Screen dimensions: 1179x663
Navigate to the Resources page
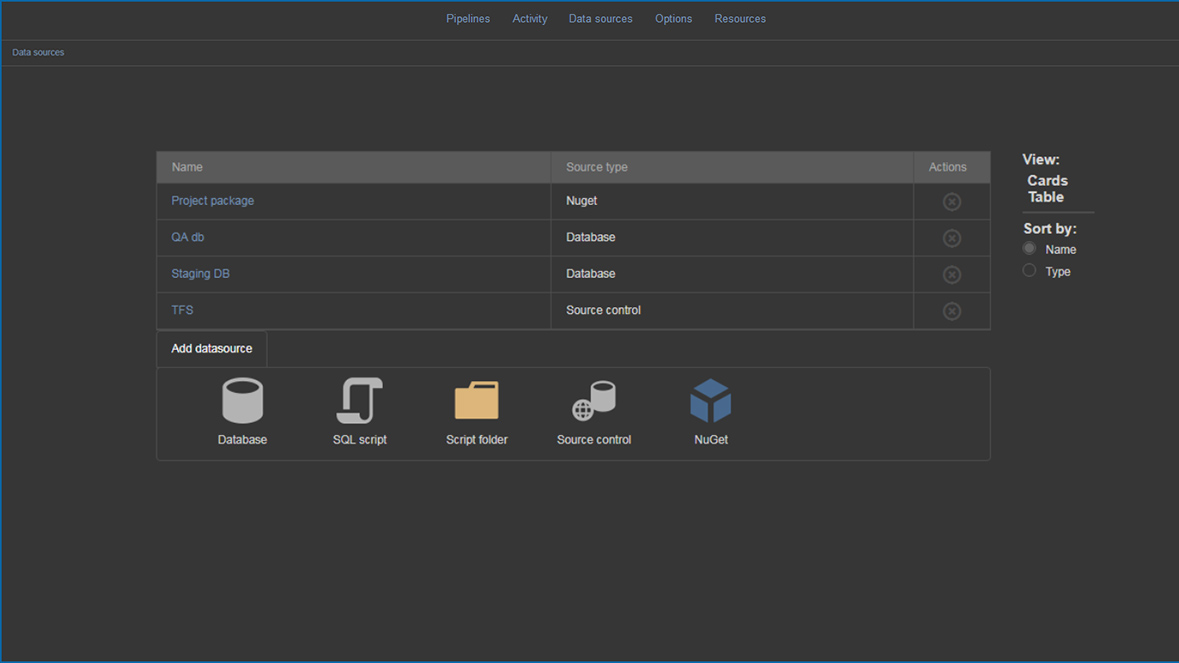click(740, 18)
